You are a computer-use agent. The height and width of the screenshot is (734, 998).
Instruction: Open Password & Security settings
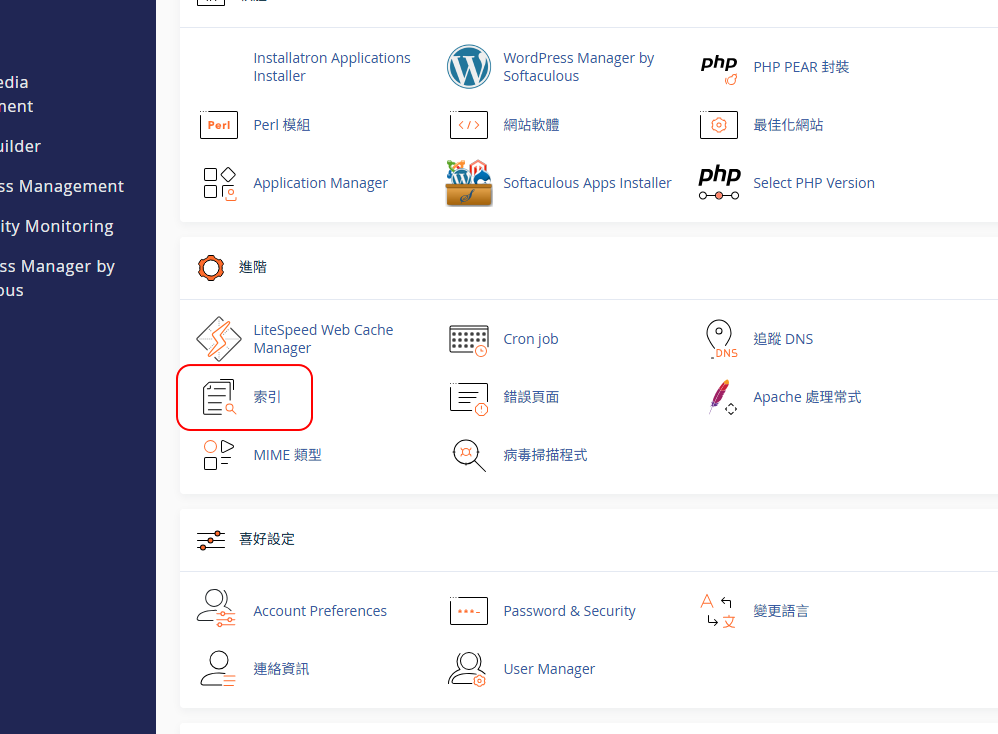coord(569,611)
